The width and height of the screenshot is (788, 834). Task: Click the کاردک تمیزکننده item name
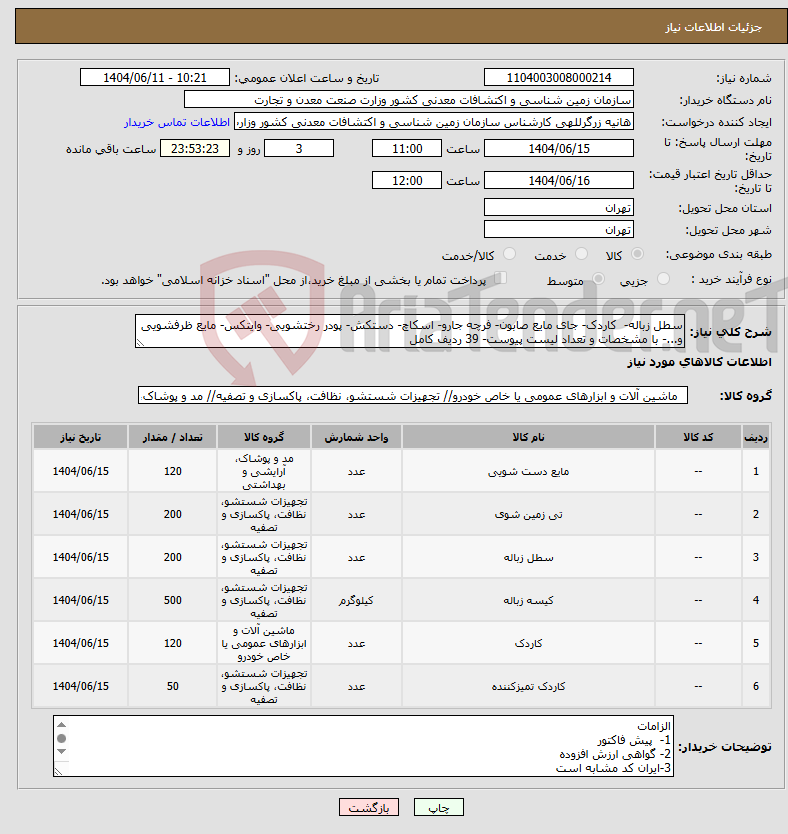(529, 686)
